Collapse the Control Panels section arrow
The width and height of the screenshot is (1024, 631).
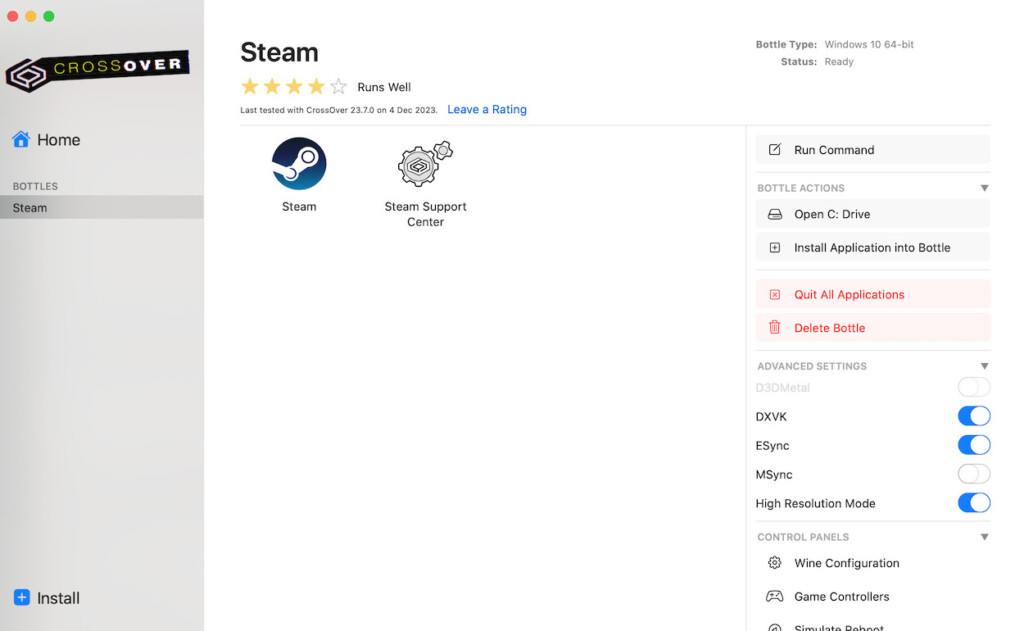pos(984,537)
